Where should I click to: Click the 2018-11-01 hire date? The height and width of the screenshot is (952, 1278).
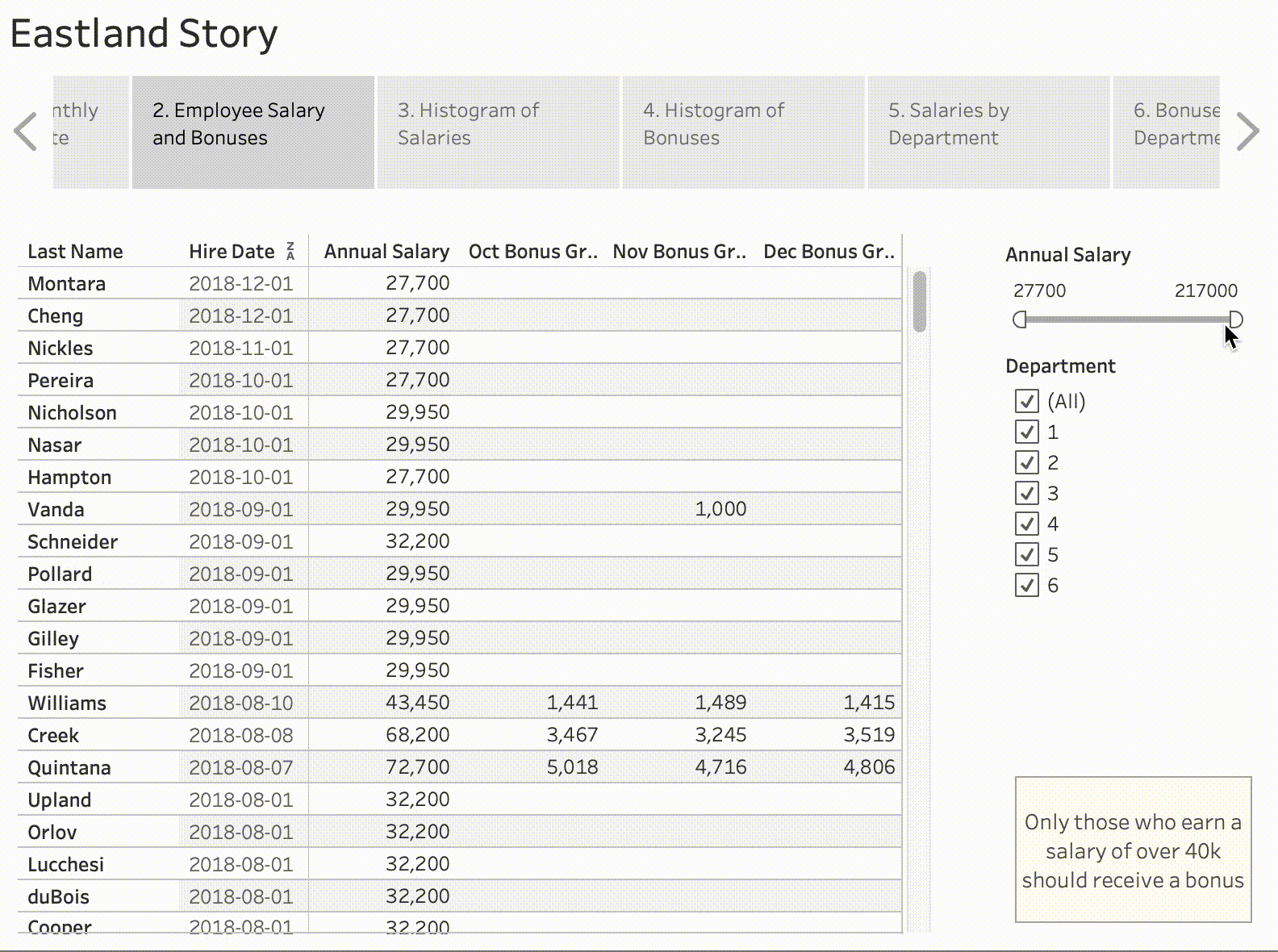click(240, 349)
